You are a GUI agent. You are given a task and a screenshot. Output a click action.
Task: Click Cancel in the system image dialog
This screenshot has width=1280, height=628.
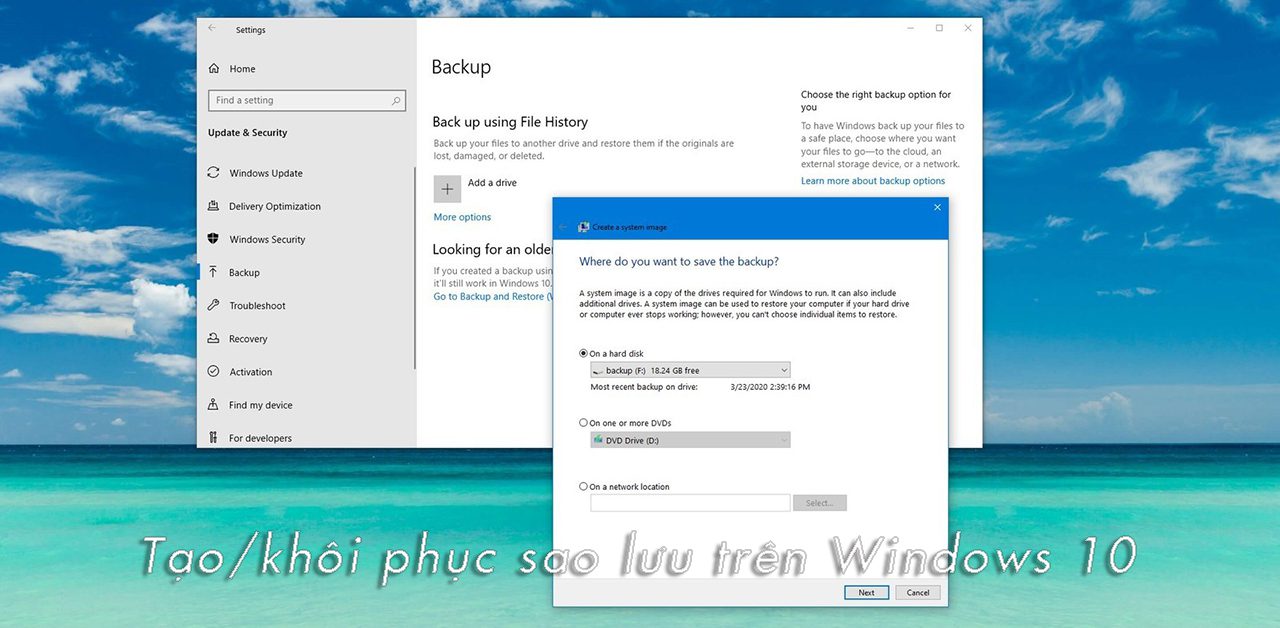[x=918, y=592]
